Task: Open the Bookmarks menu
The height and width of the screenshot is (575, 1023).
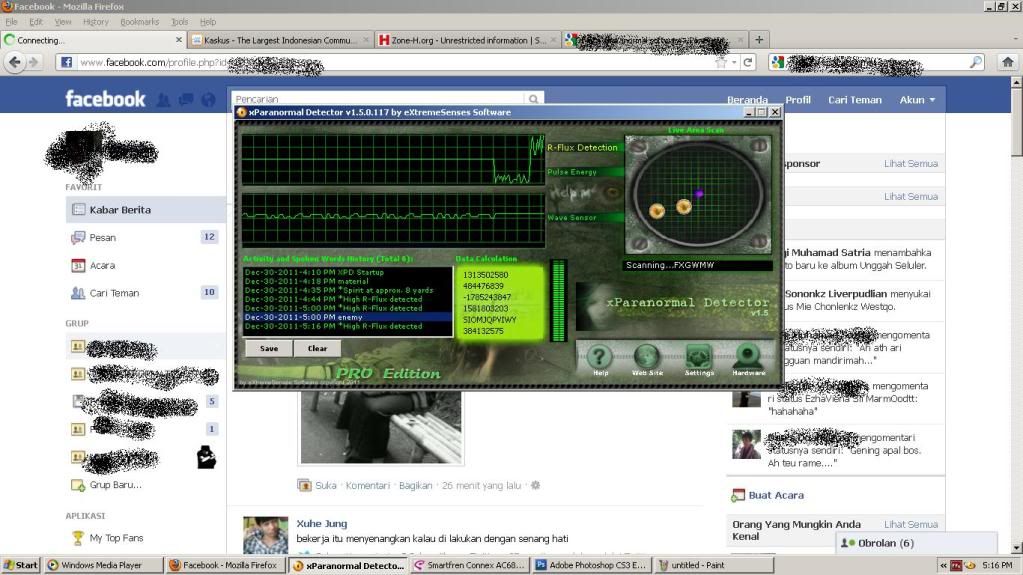Action: coord(140,22)
